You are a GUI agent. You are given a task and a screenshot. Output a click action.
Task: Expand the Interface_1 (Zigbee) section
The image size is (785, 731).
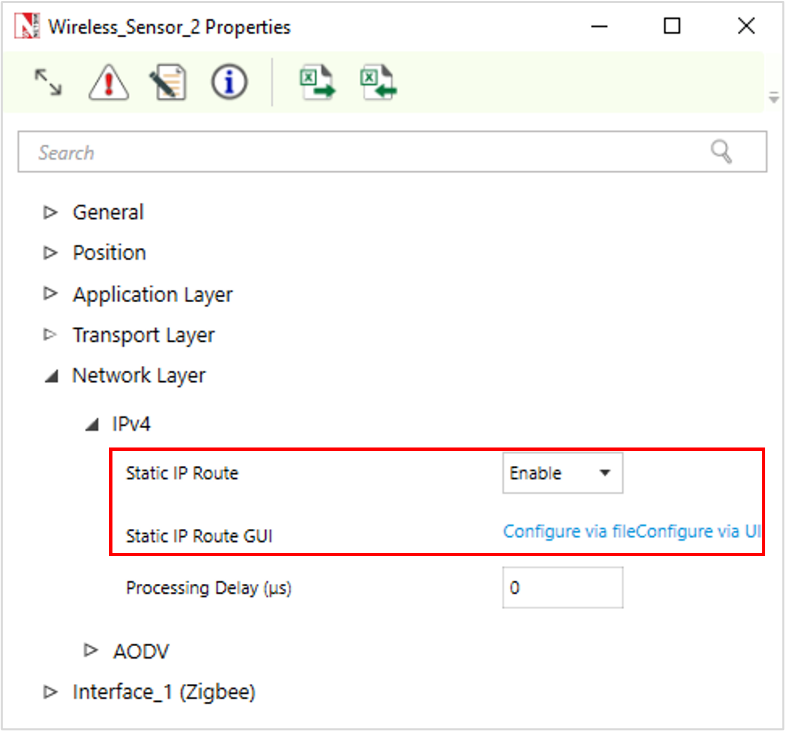click(x=50, y=692)
